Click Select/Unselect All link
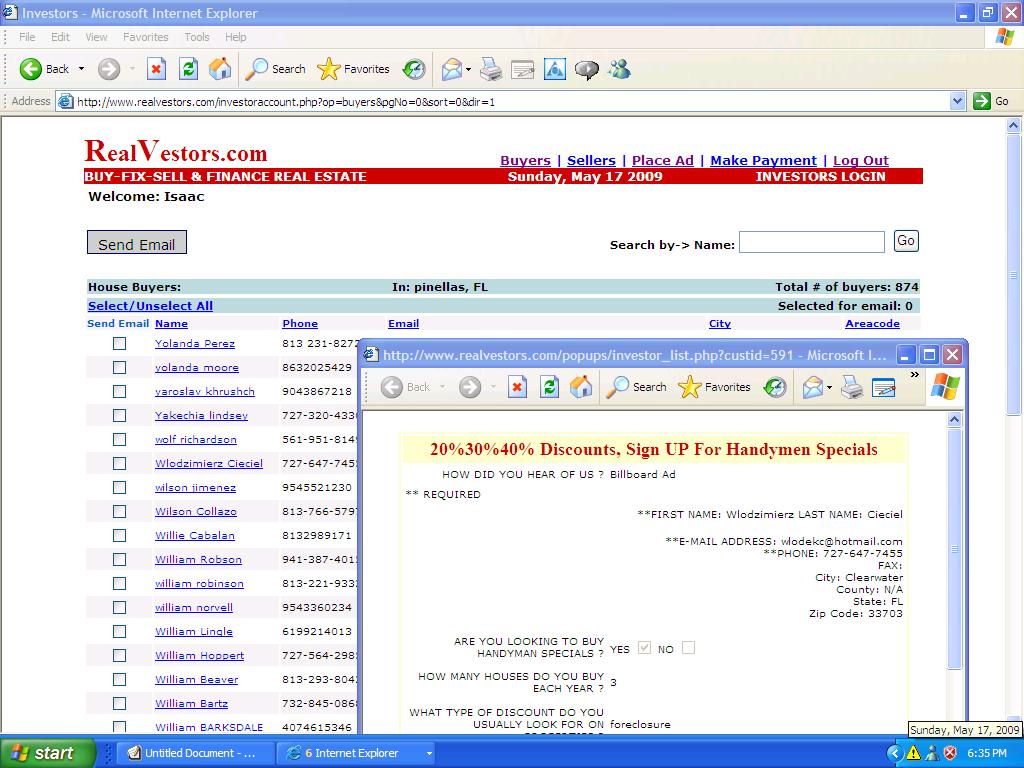 [x=150, y=306]
